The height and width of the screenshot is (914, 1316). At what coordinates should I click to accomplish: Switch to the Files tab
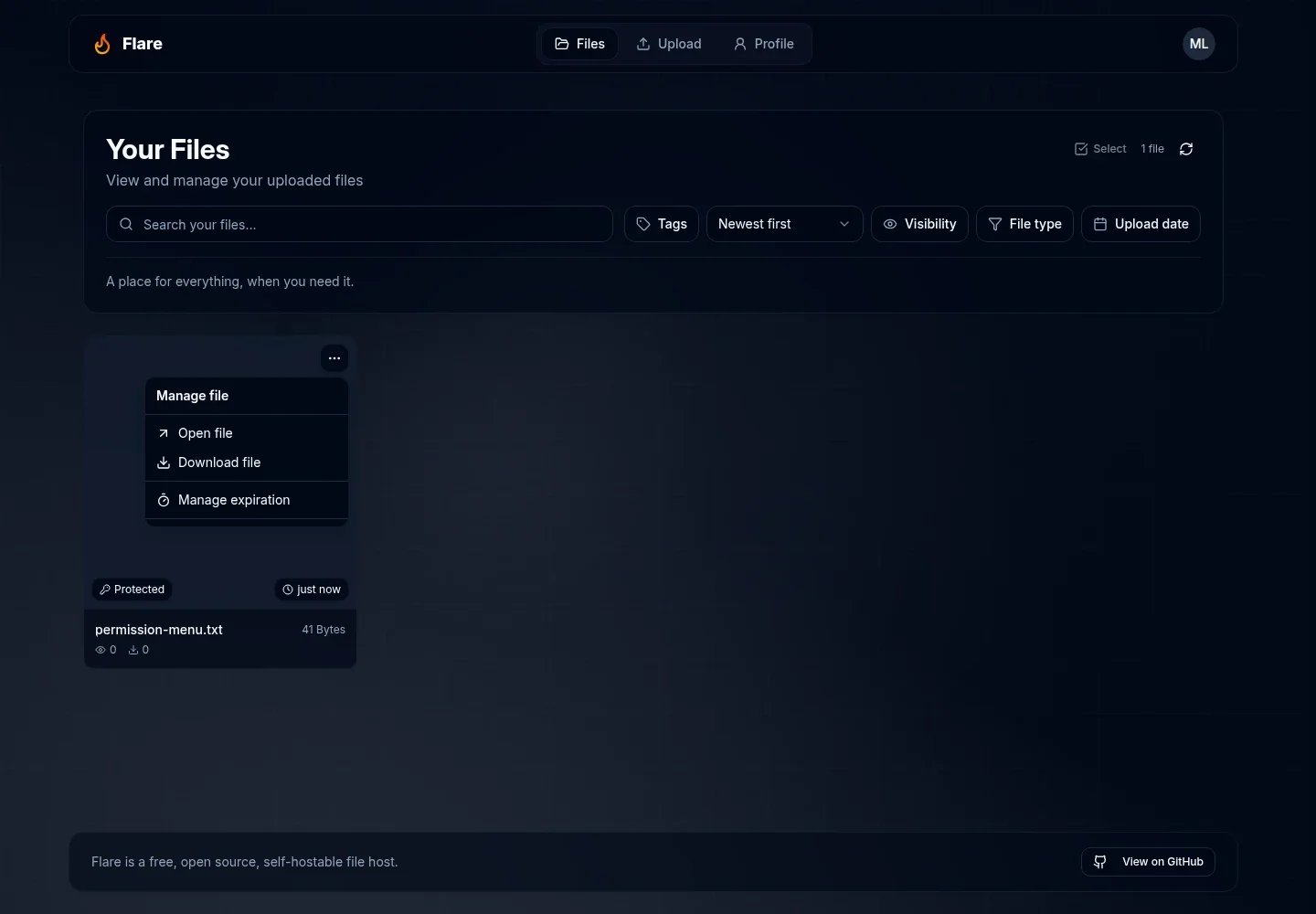(x=580, y=44)
